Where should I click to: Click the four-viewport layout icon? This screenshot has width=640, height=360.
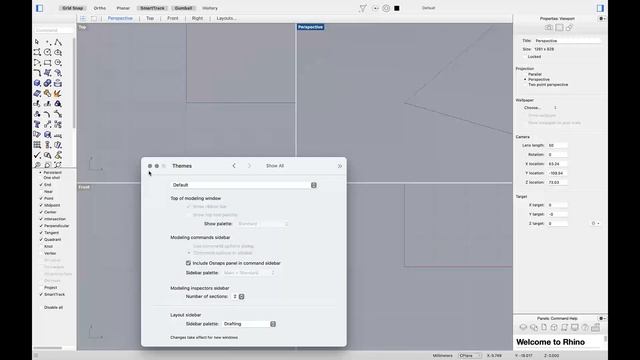[x=83, y=18]
